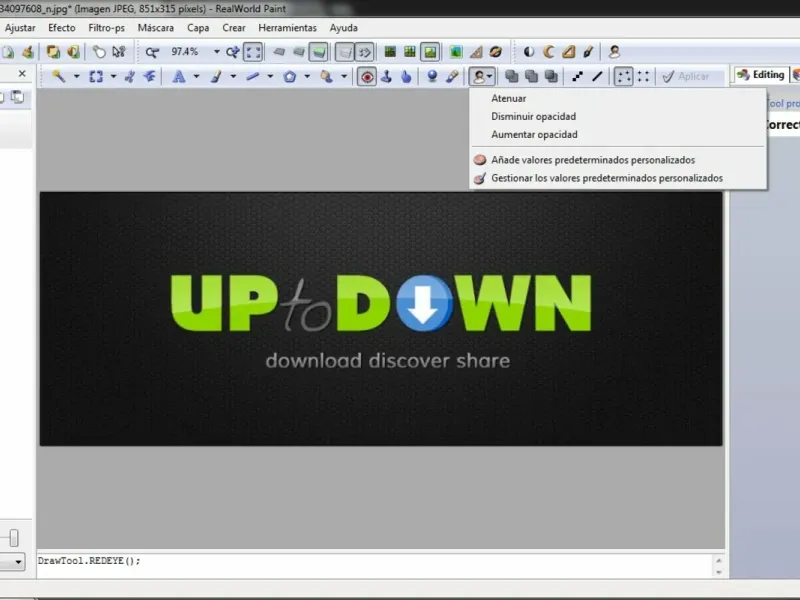Select the rectangle selection tool
800x600 pixels.
tap(96, 77)
